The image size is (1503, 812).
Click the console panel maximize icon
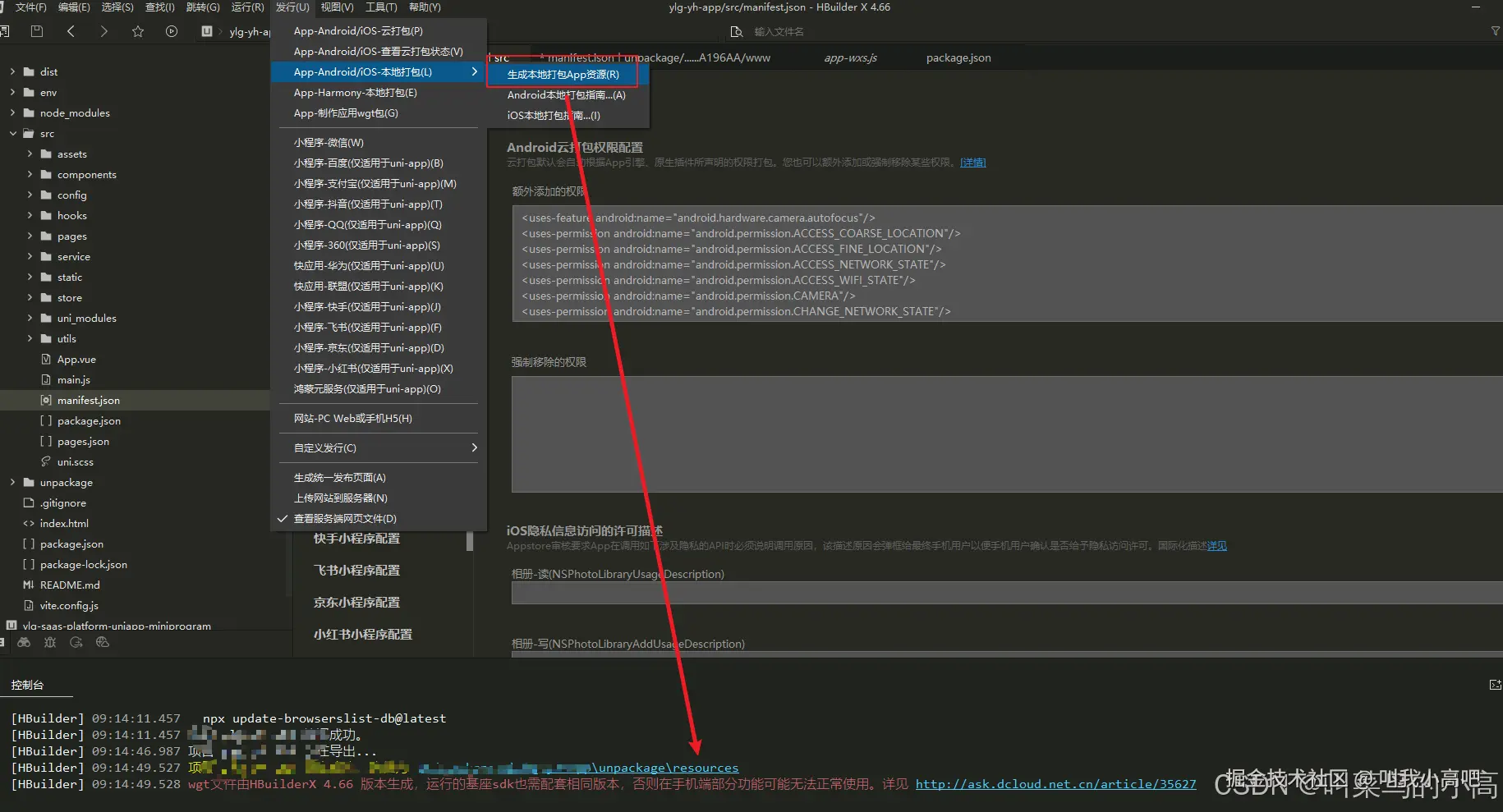pos(1495,685)
